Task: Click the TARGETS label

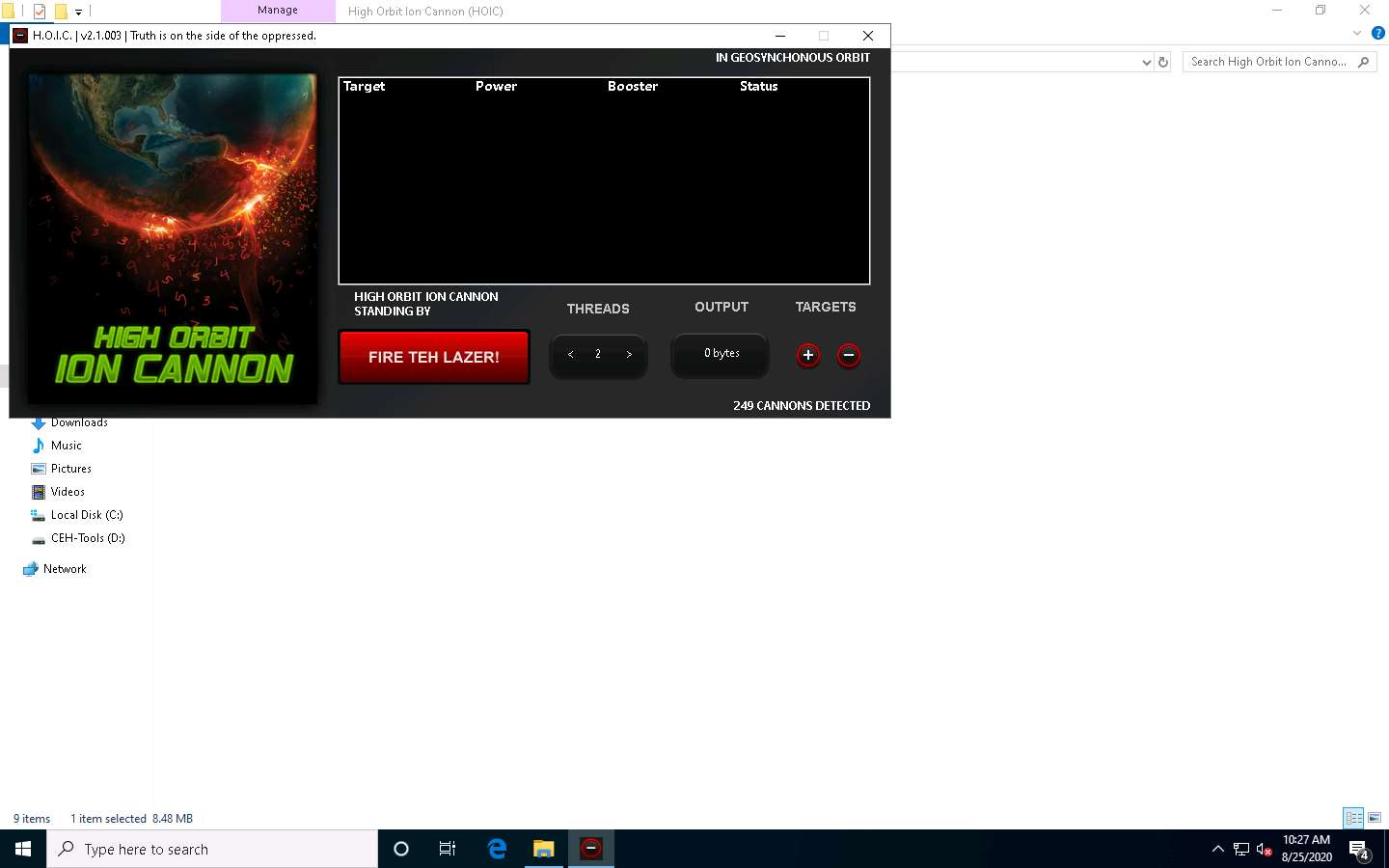Action: [x=826, y=307]
